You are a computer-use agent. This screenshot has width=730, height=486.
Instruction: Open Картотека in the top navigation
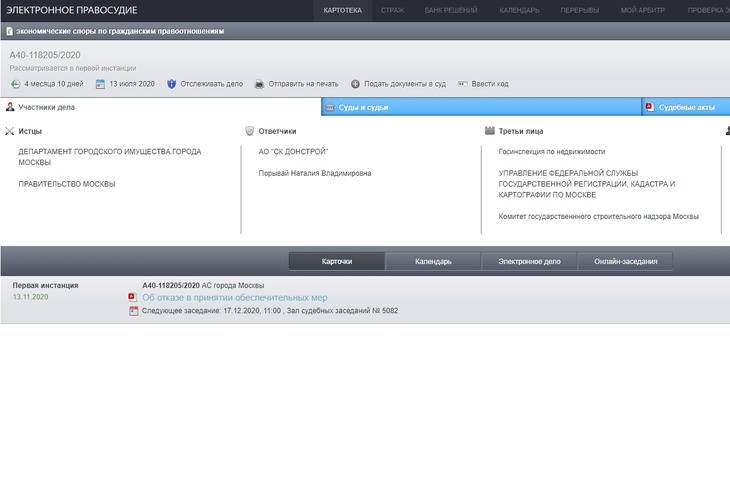pos(342,10)
